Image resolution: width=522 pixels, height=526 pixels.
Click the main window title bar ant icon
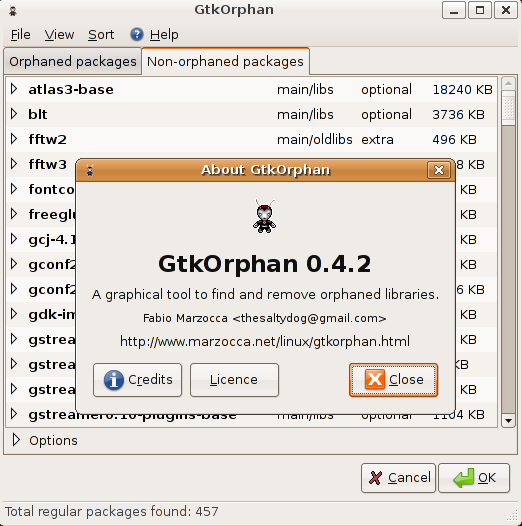[x=13, y=11]
